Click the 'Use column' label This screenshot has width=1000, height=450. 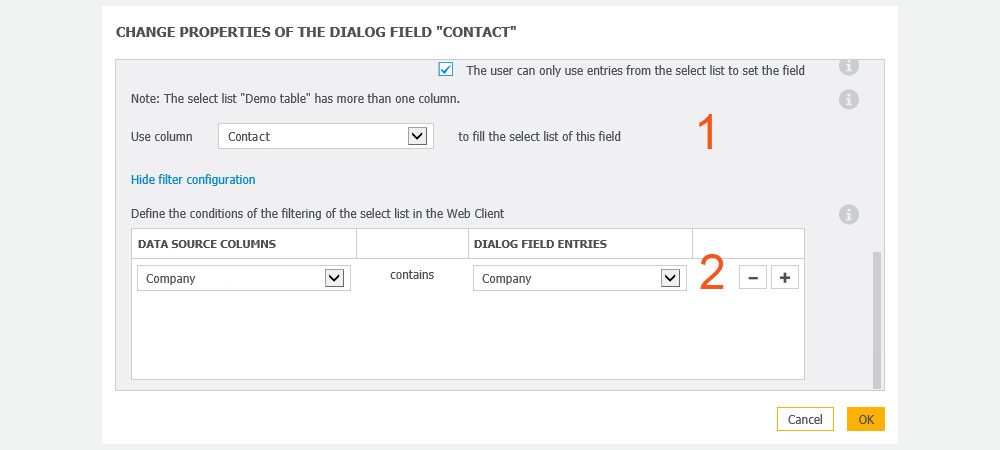pos(161,136)
